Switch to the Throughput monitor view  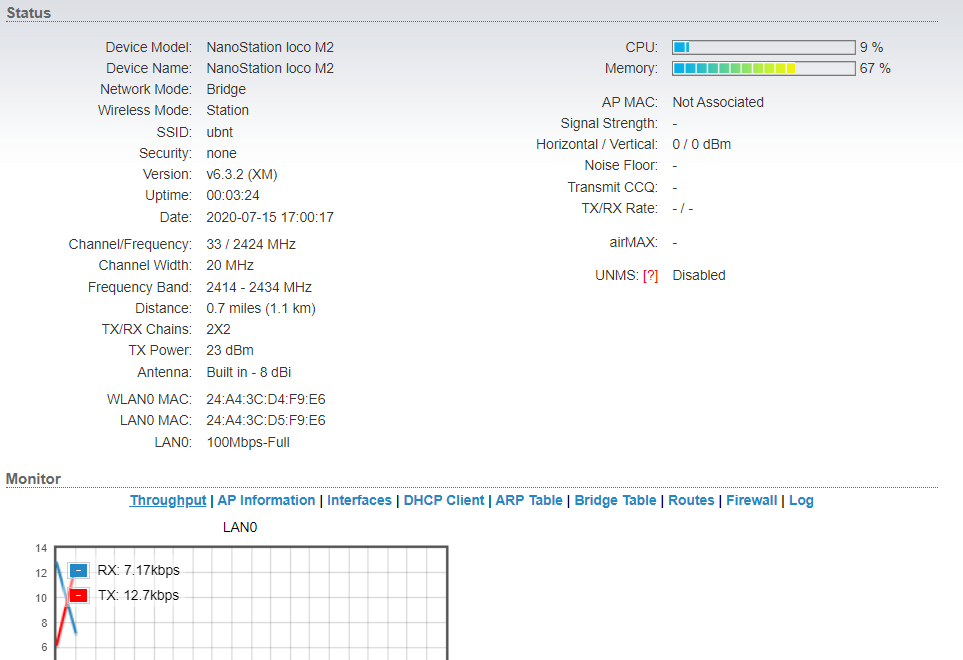168,501
